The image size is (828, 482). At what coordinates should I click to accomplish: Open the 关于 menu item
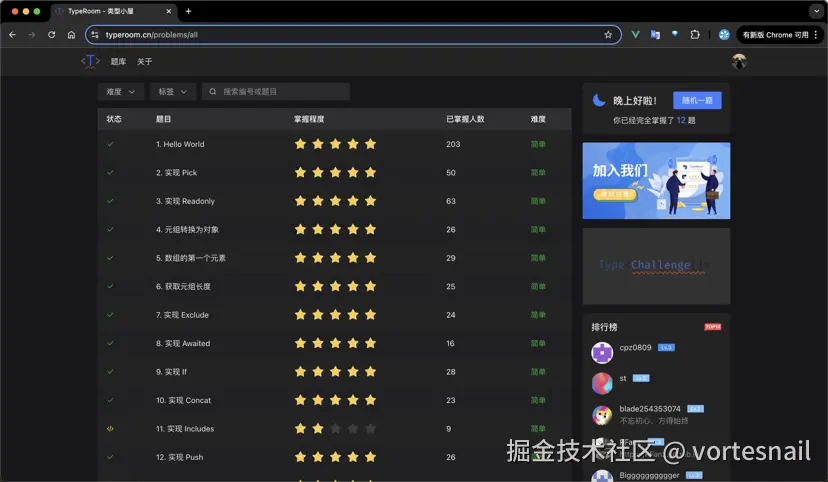click(x=145, y=61)
